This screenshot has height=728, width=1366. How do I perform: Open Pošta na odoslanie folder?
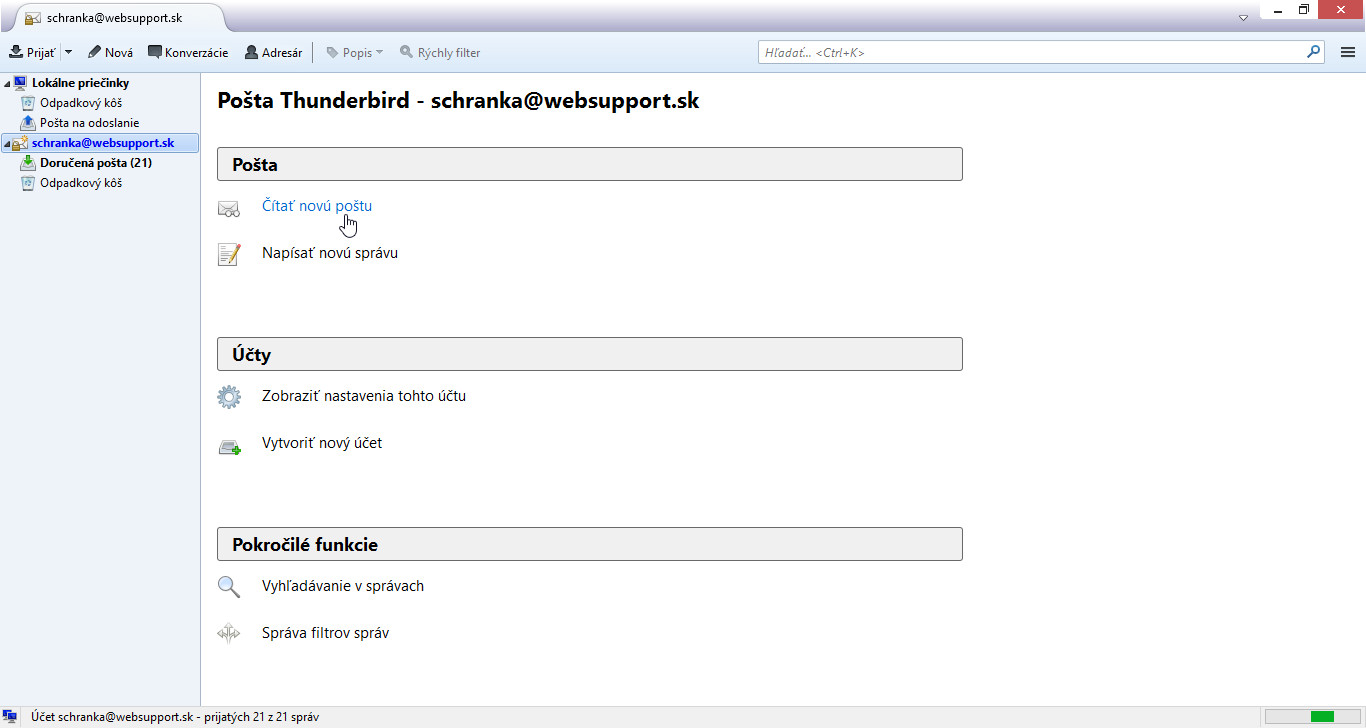[x=89, y=123]
